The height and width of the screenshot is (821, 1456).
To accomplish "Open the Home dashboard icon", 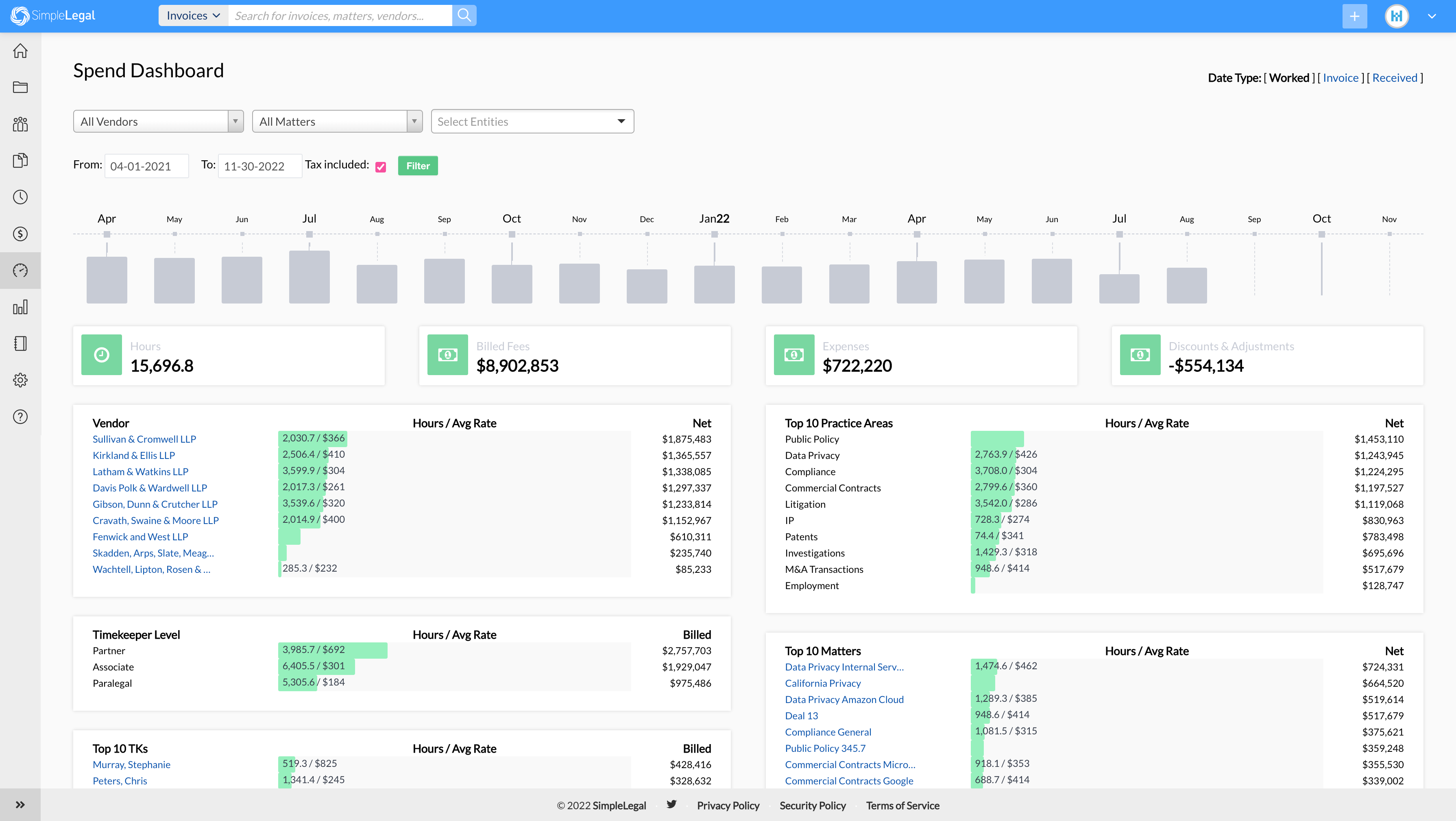I will 20,50.
